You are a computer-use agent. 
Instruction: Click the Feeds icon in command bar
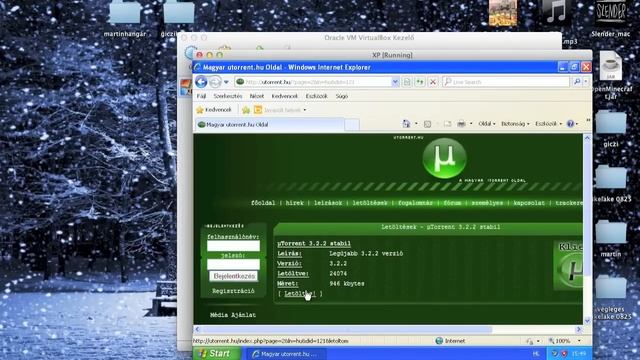click(x=427, y=124)
